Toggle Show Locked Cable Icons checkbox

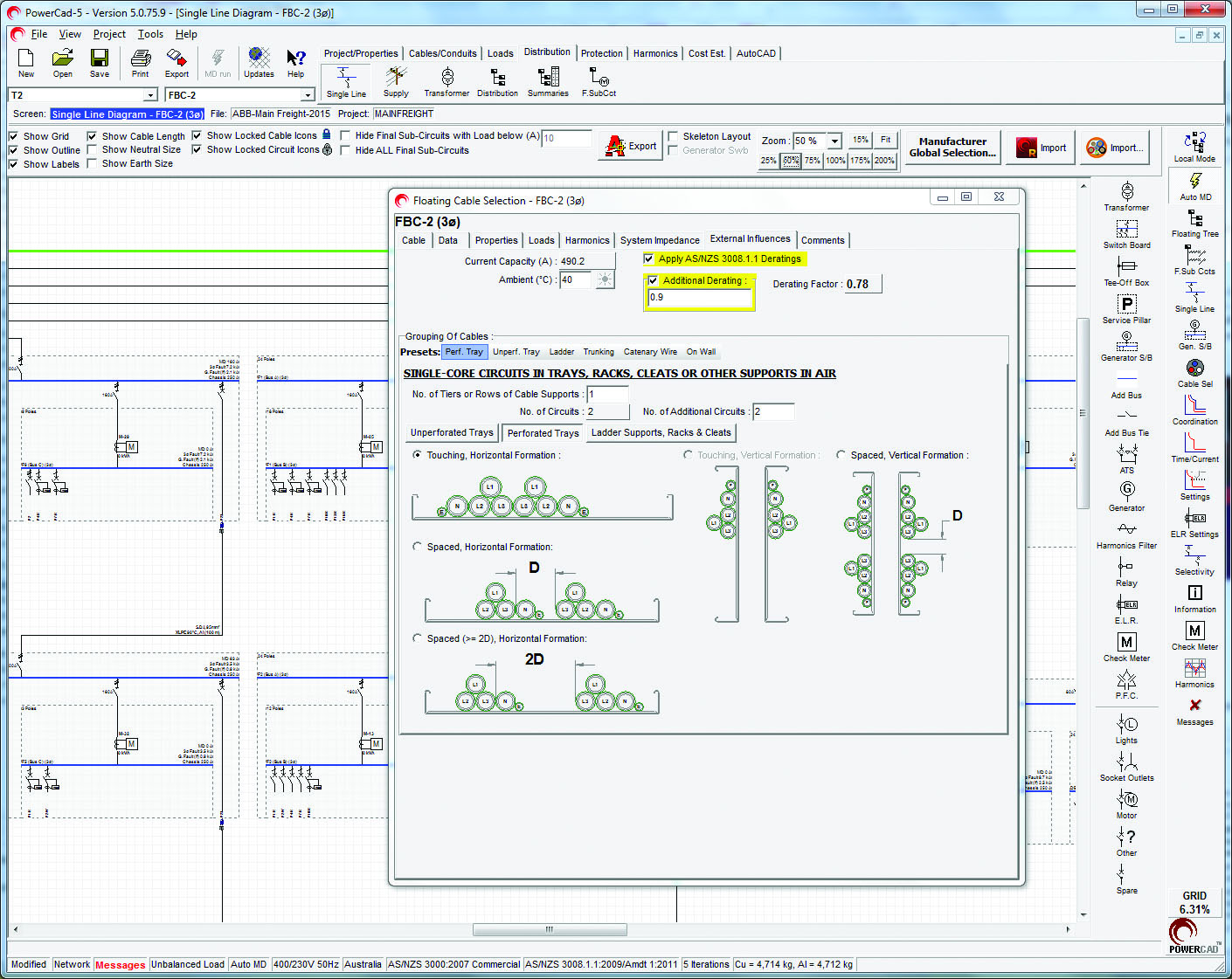click(197, 135)
